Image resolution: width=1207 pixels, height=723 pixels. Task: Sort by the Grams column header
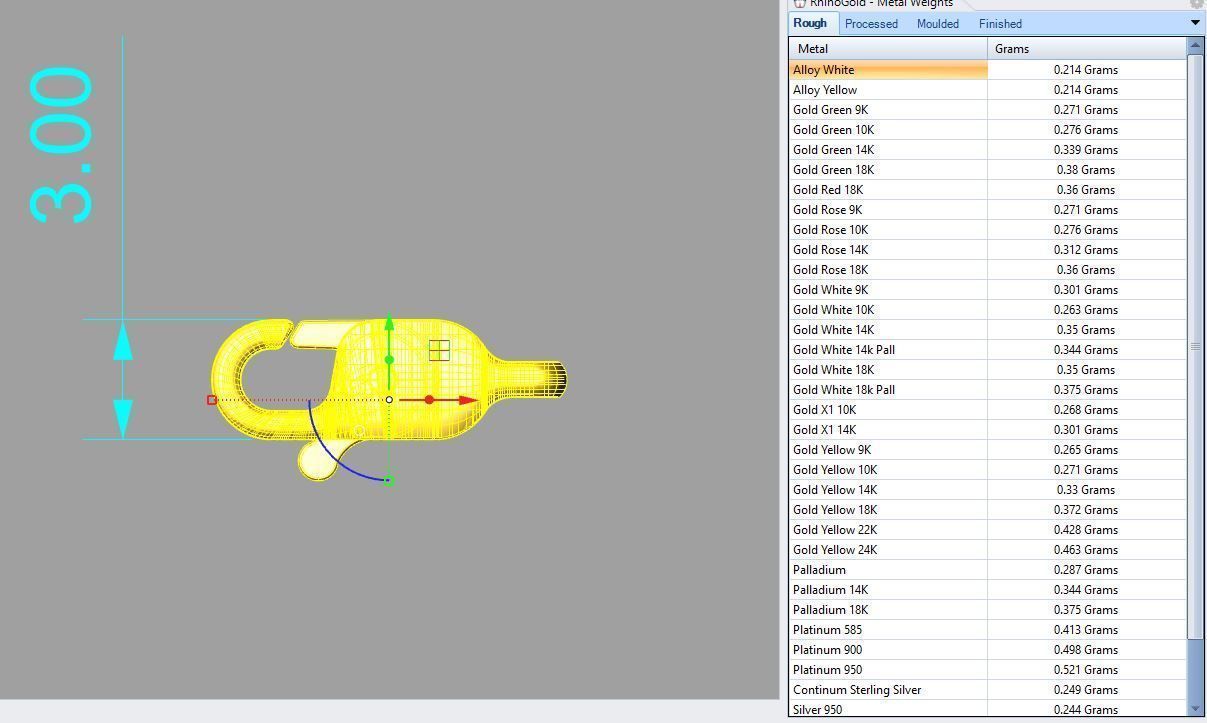tap(1086, 48)
